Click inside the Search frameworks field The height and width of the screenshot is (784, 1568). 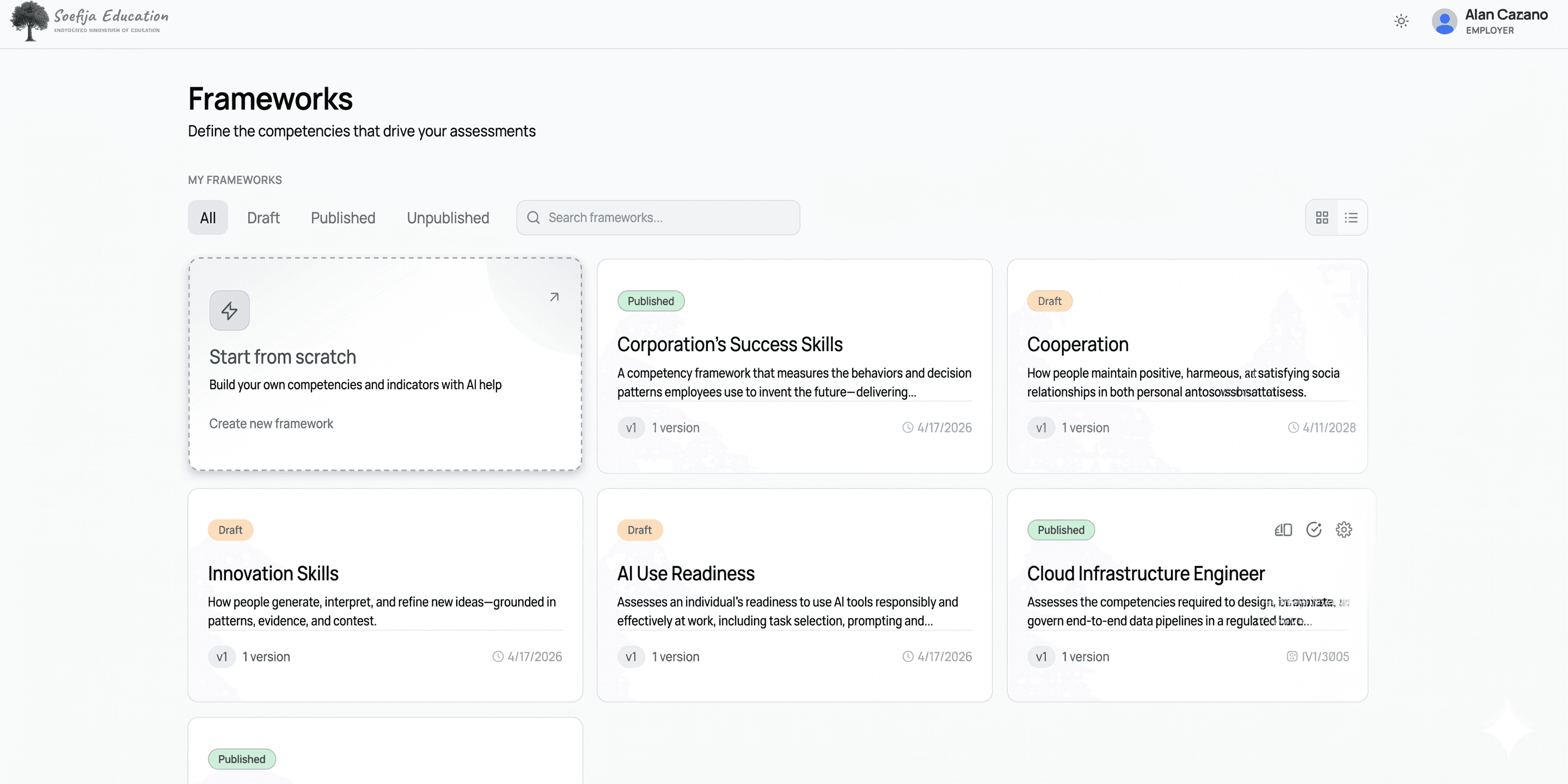pyautogui.click(x=657, y=217)
